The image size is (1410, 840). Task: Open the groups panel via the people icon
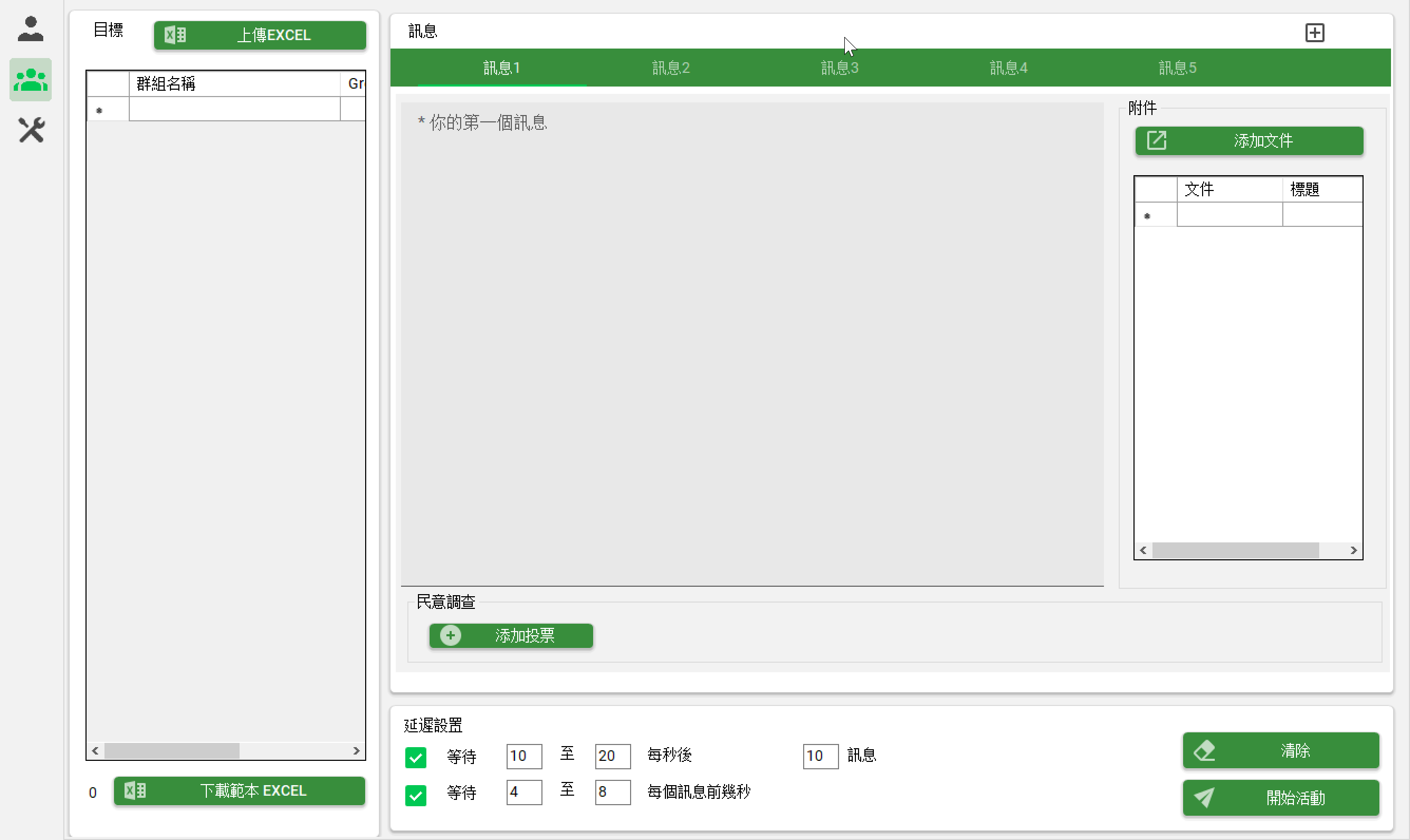(30, 79)
